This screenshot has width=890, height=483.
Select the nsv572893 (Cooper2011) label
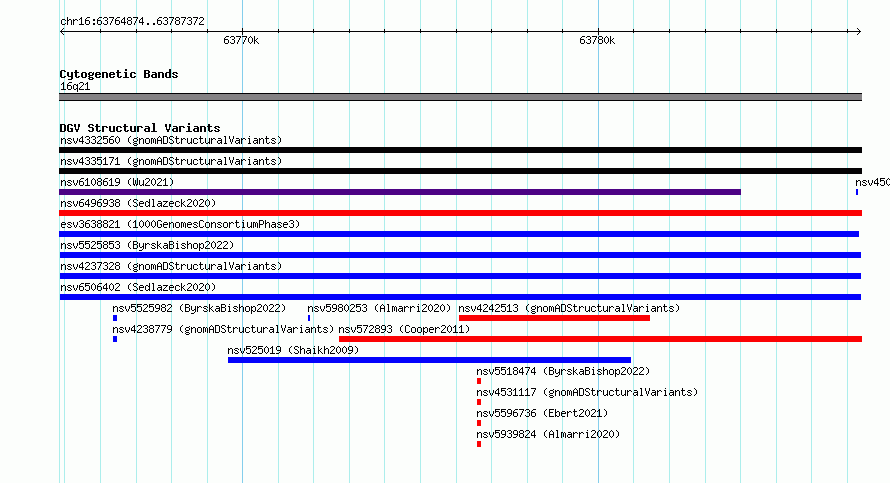tap(404, 329)
